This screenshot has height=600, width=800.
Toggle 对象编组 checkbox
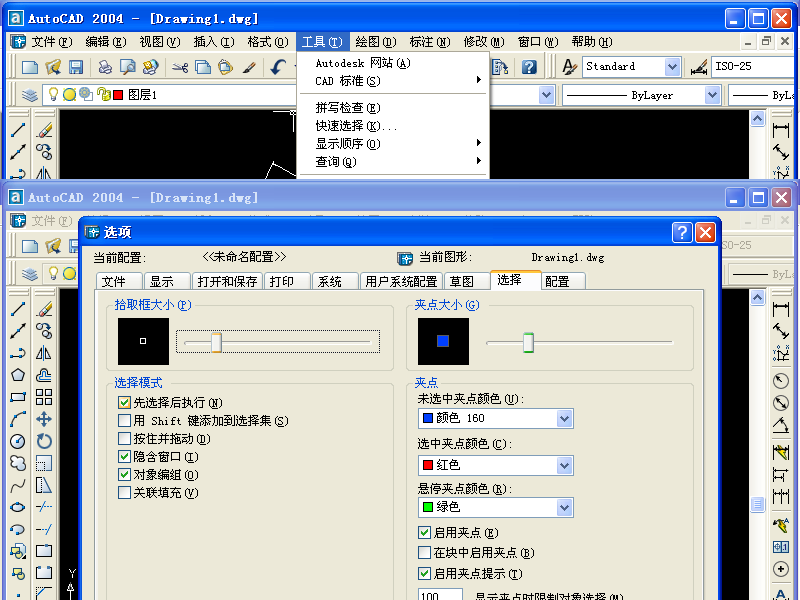point(124,474)
